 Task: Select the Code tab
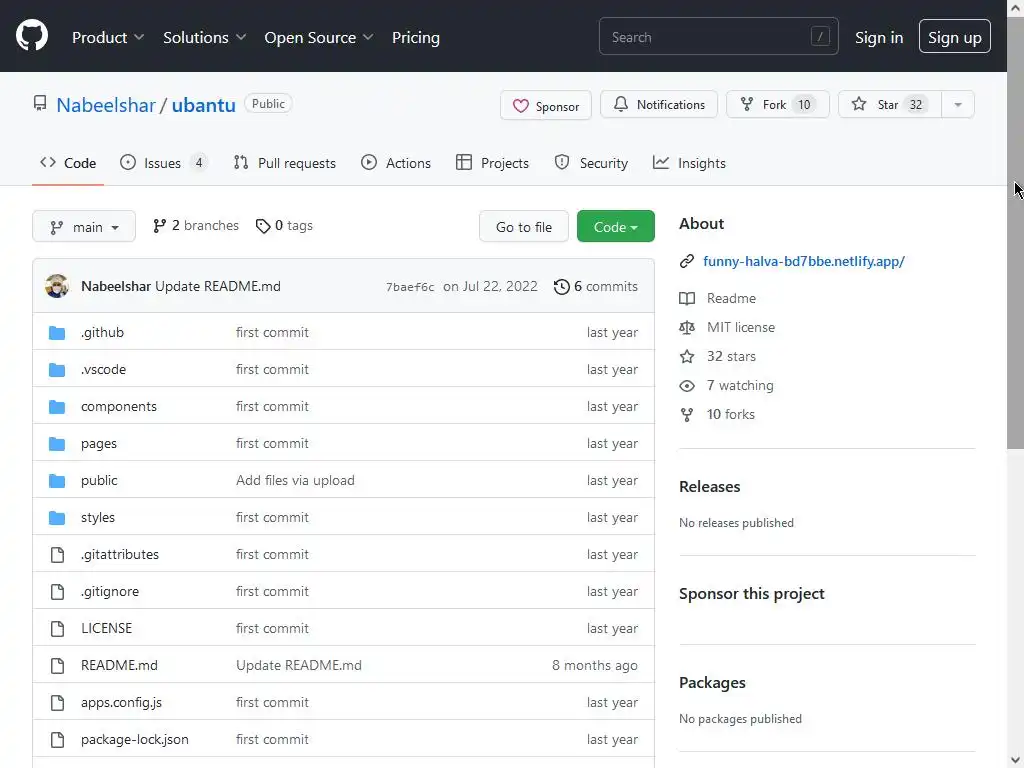68,163
